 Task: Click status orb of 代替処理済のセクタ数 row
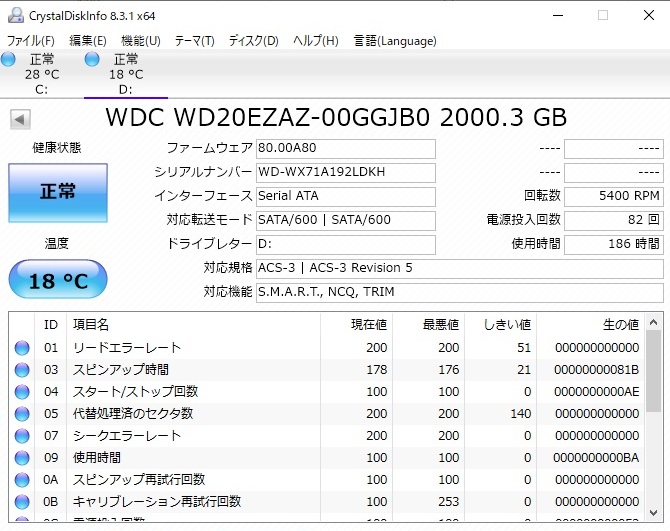[22, 414]
